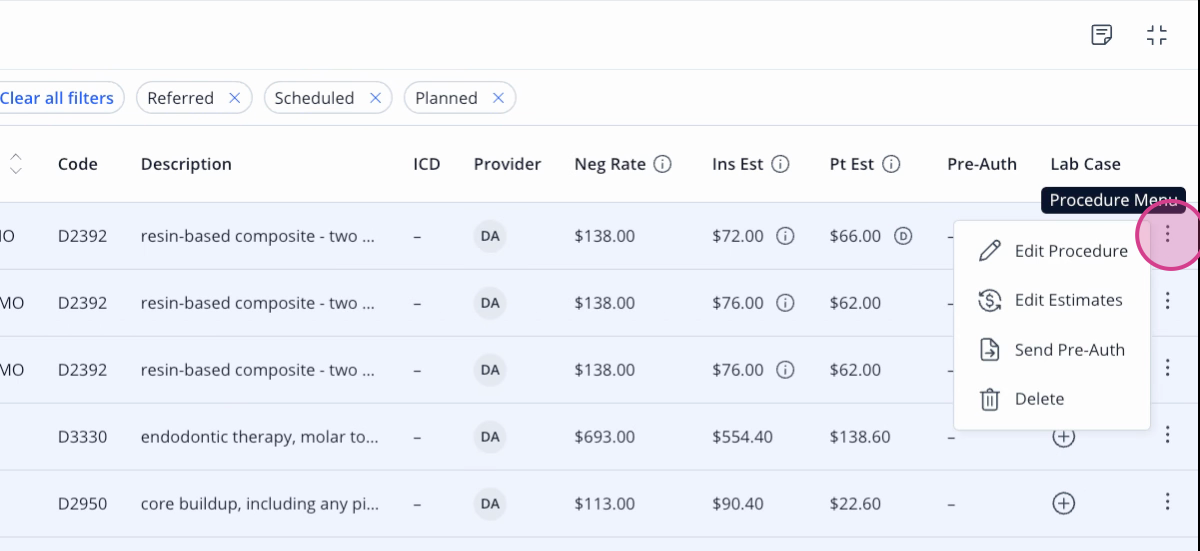Click endodontic therapy, molar description

click(x=260, y=437)
